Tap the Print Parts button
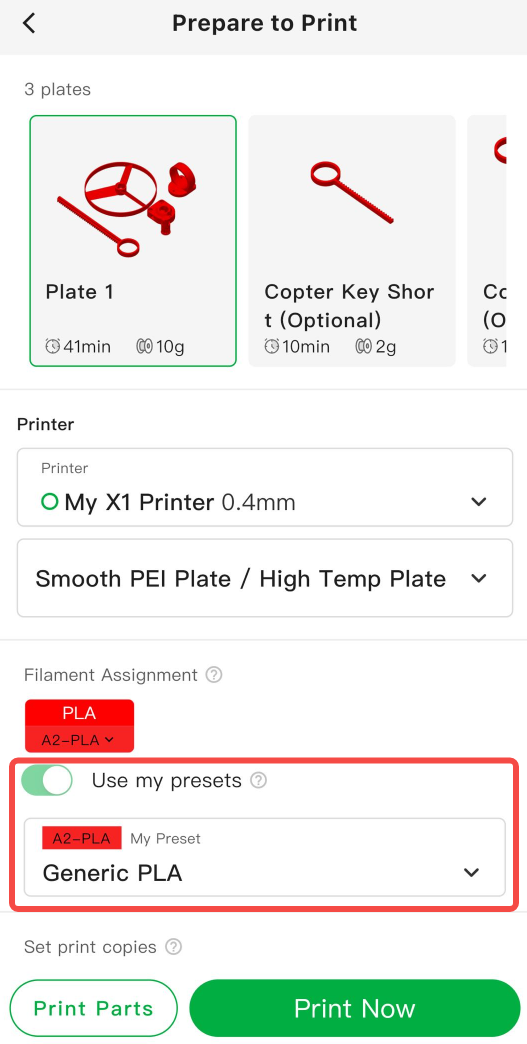Image resolution: width=527 pixels, height=1044 pixels. click(94, 1008)
